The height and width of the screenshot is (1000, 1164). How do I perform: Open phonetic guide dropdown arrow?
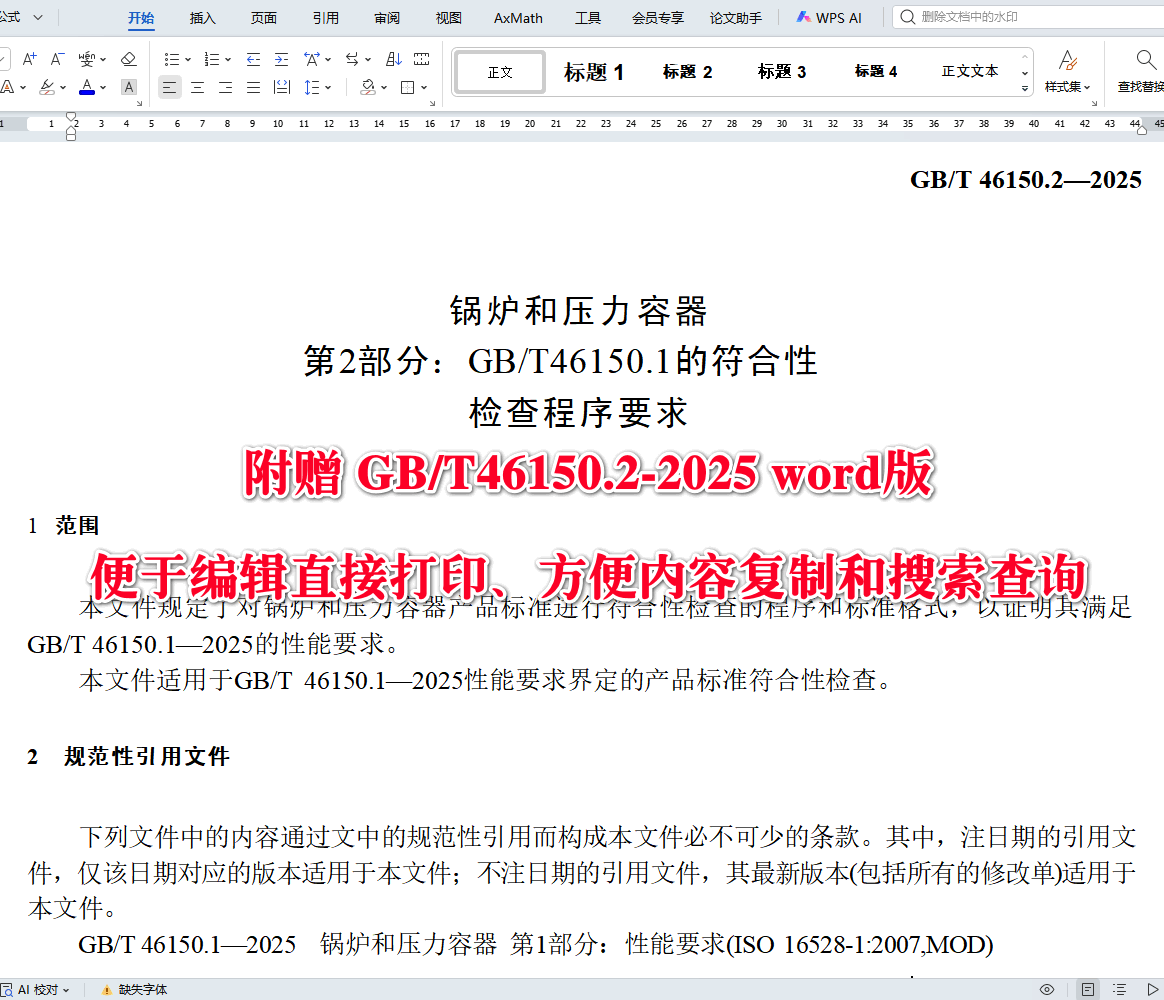pos(103,60)
